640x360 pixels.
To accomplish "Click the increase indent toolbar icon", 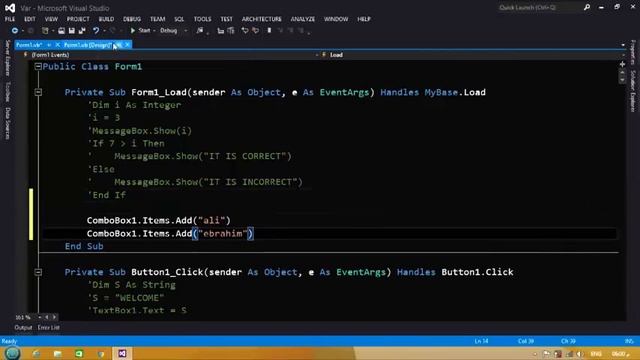I will point(231,31).
